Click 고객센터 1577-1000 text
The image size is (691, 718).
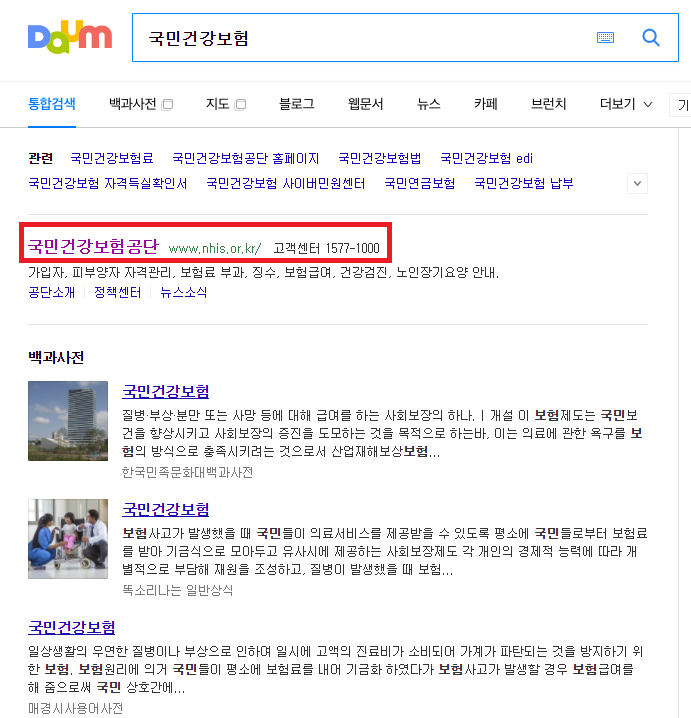pyautogui.click(x=326, y=248)
